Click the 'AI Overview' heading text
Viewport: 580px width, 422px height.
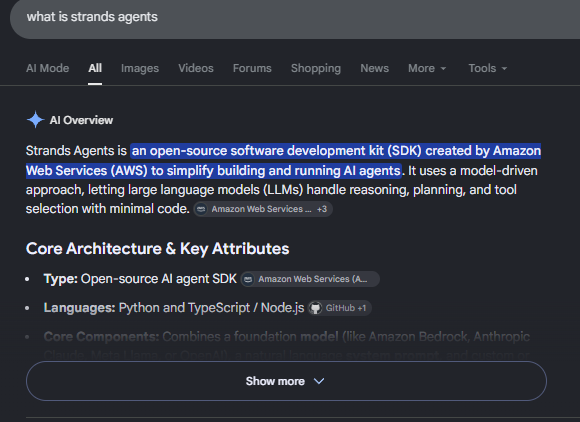click(x=81, y=120)
